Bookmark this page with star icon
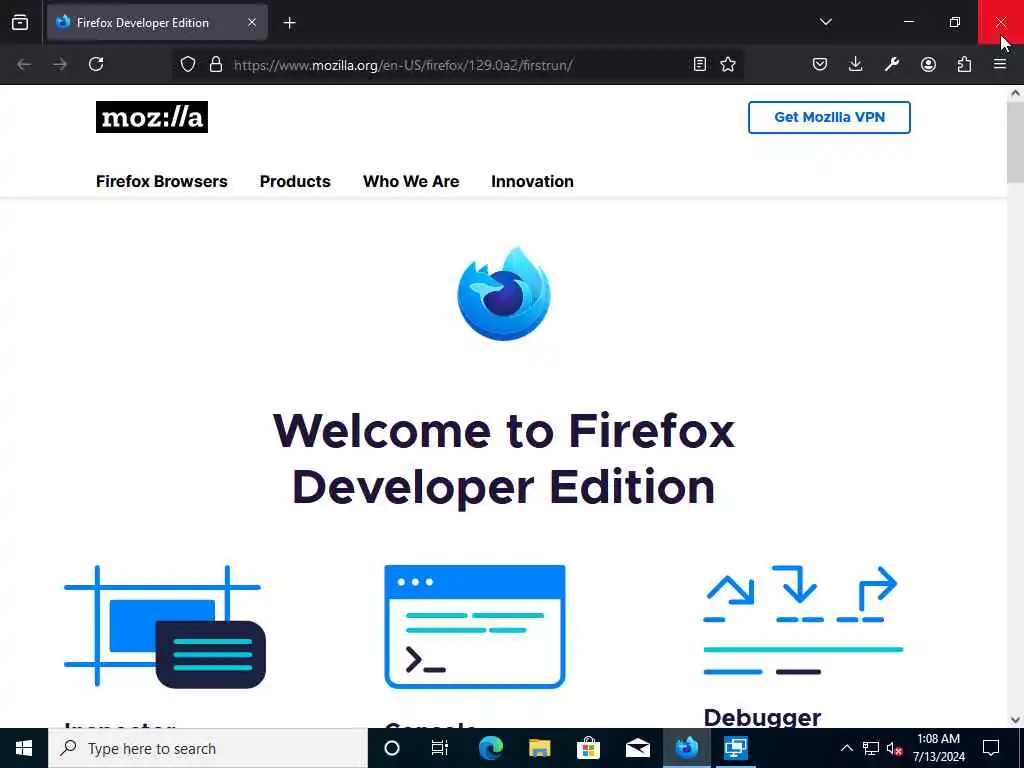Image resolution: width=1024 pixels, height=768 pixels. coord(728,64)
